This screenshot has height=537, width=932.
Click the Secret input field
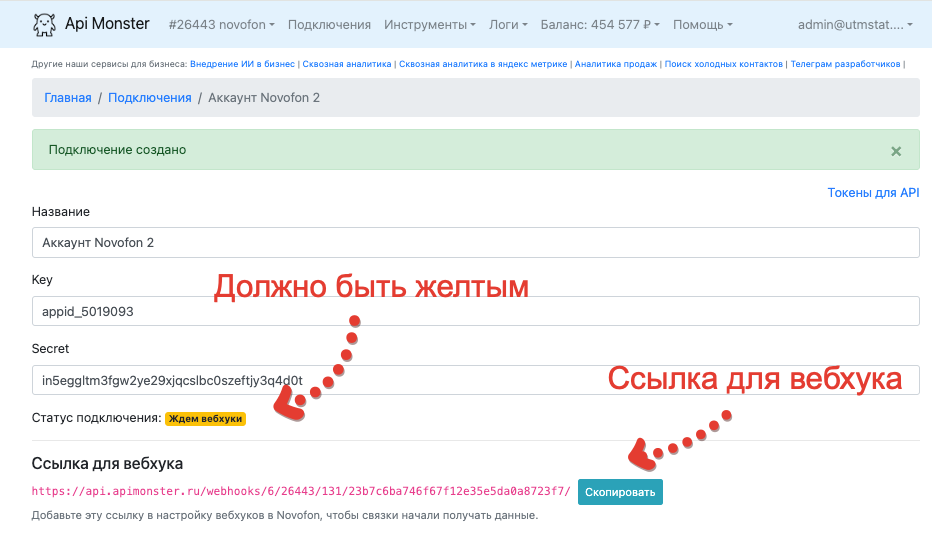[x=476, y=380]
